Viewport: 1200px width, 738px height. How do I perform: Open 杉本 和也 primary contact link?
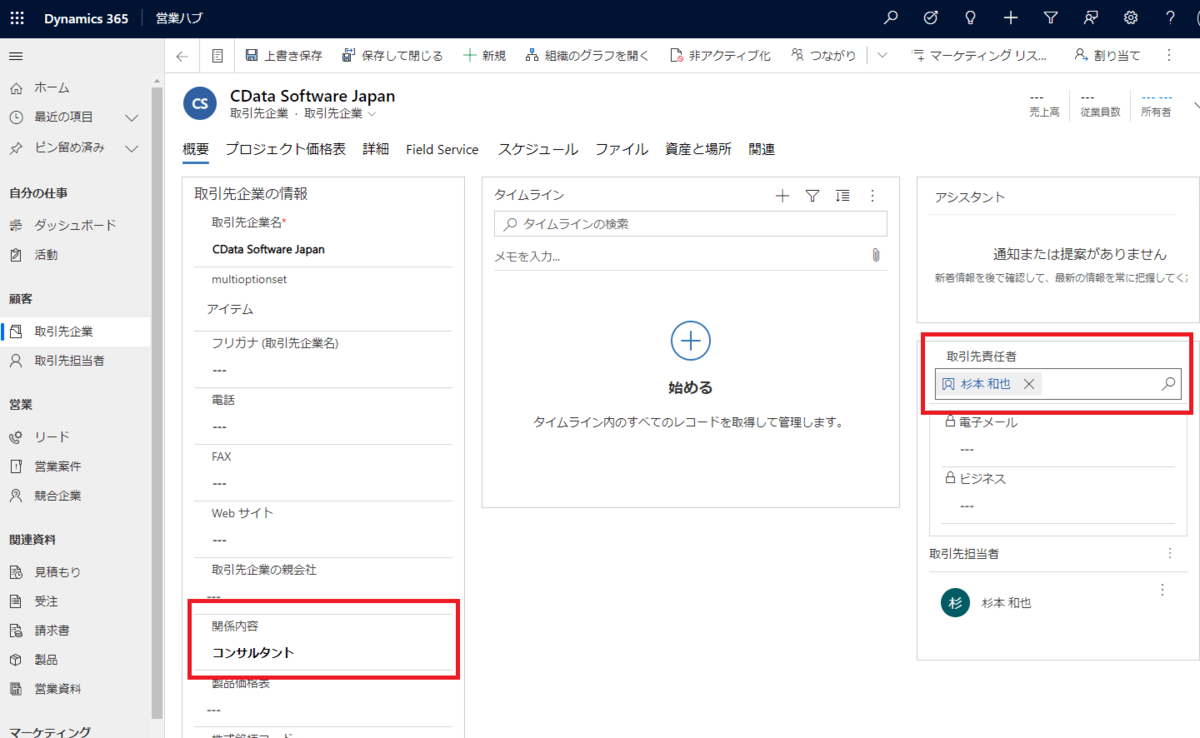(985, 384)
